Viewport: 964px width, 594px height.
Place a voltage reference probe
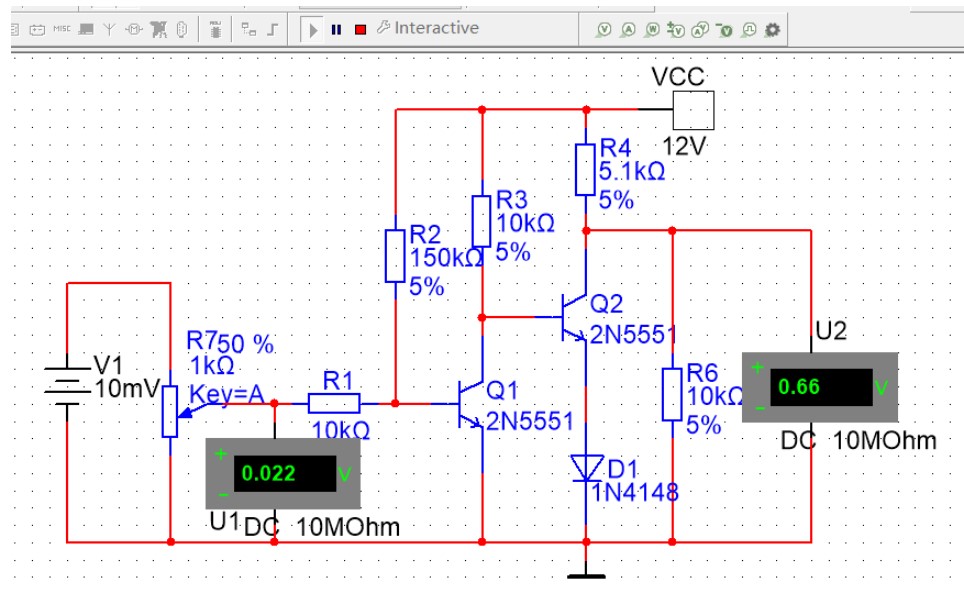(x=727, y=29)
